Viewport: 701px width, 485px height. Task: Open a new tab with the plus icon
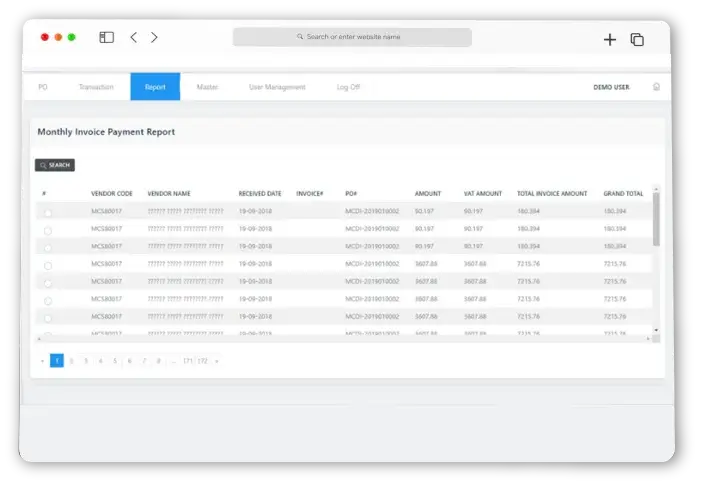(610, 40)
